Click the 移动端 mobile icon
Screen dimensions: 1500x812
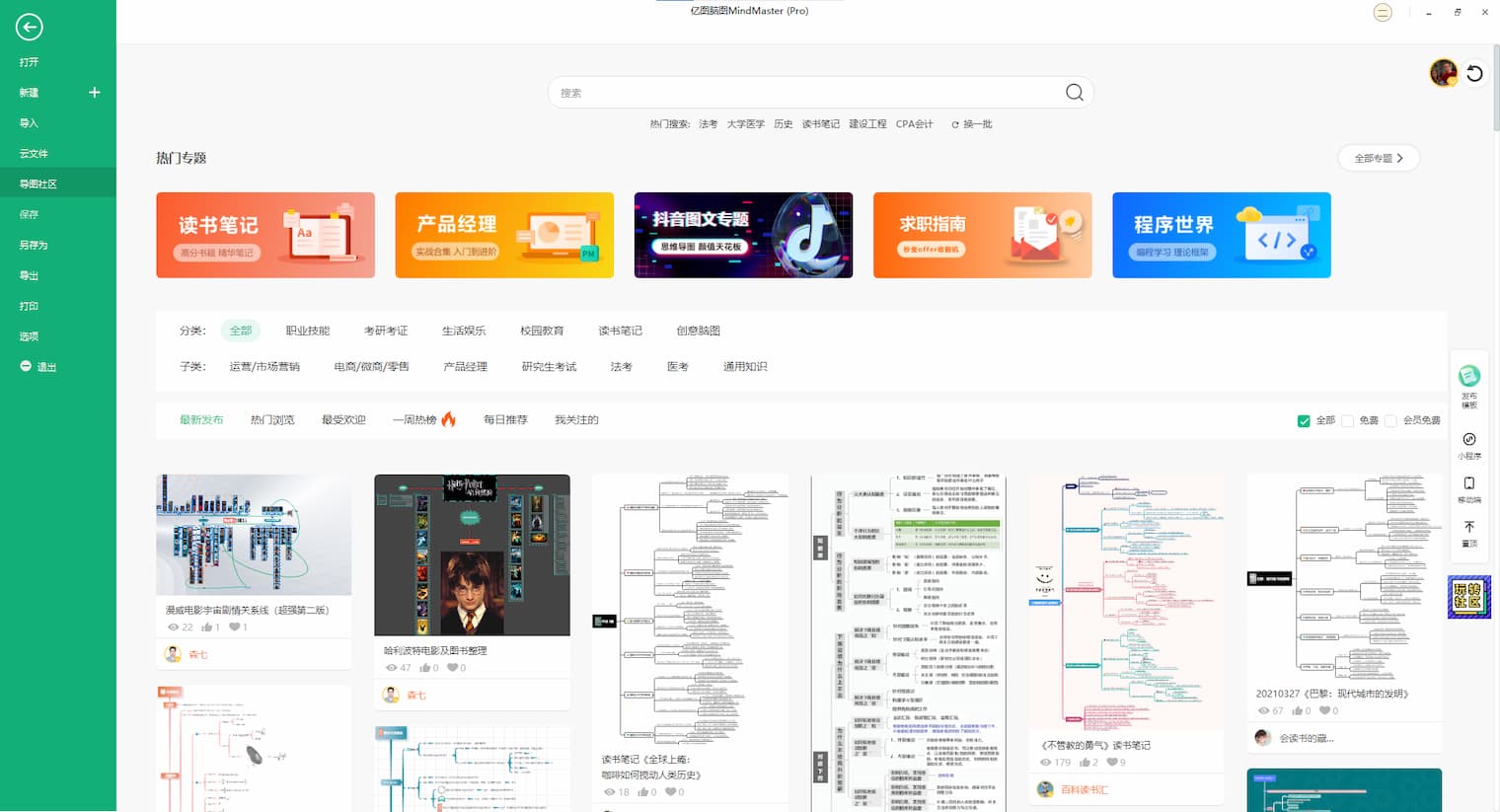[x=1469, y=483]
